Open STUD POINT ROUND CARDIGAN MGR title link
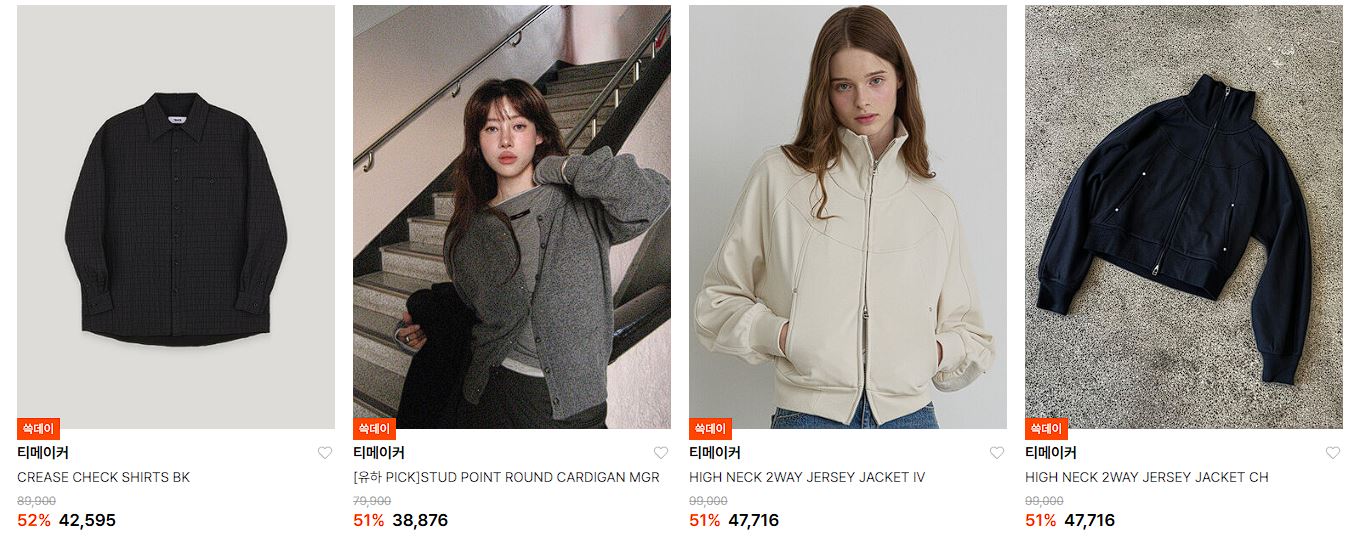Image resolution: width=1353 pixels, height=539 pixels. pos(506,478)
